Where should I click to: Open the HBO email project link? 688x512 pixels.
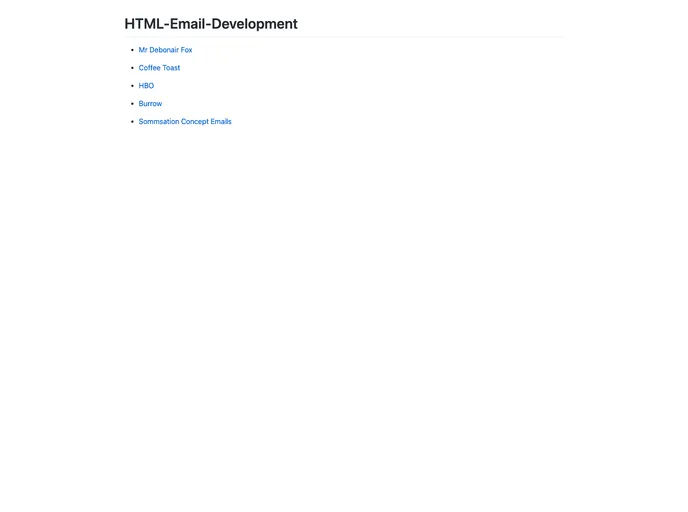point(146,86)
